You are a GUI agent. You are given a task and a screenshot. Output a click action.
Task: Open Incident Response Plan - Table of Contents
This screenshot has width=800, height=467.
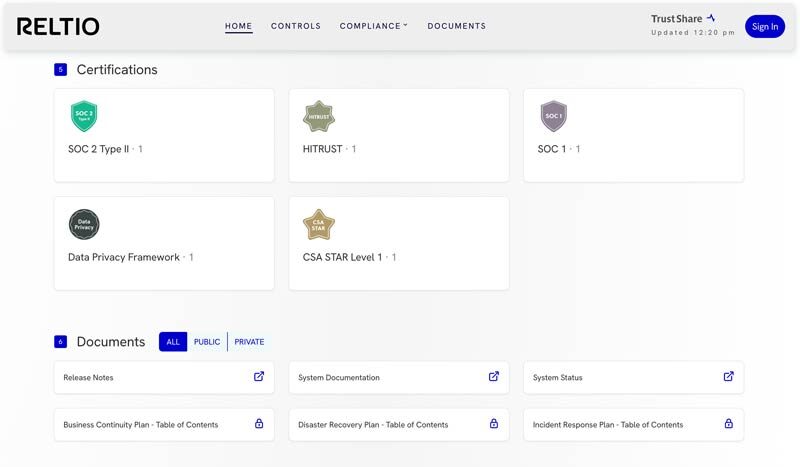(x=634, y=425)
